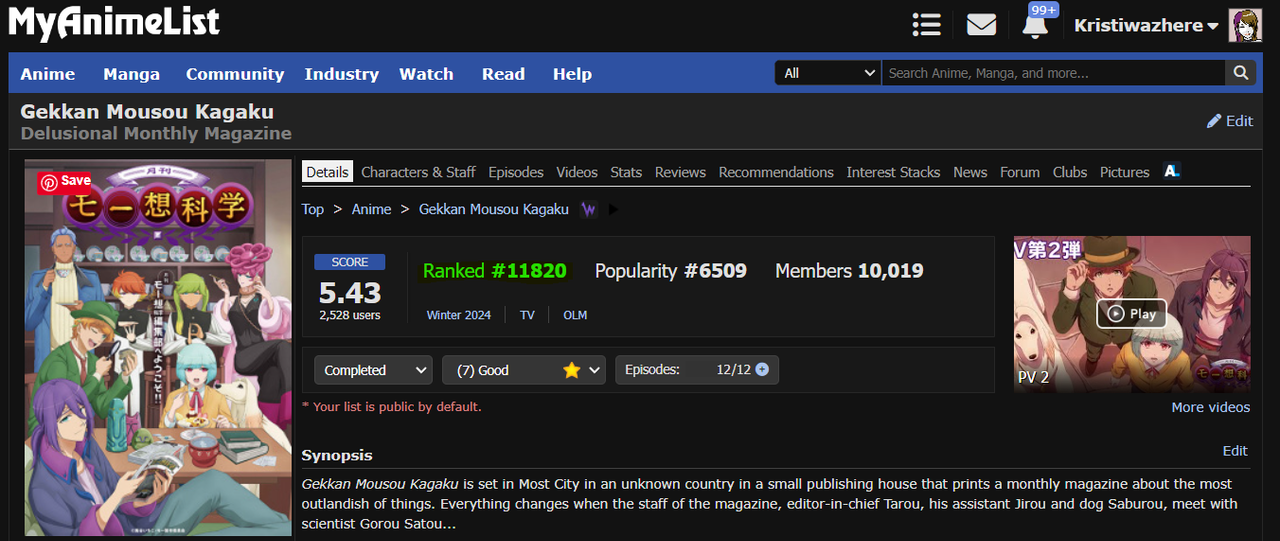Click the Anime breadcrumb link
Viewport: 1280px width, 541px height.
point(371,209)
